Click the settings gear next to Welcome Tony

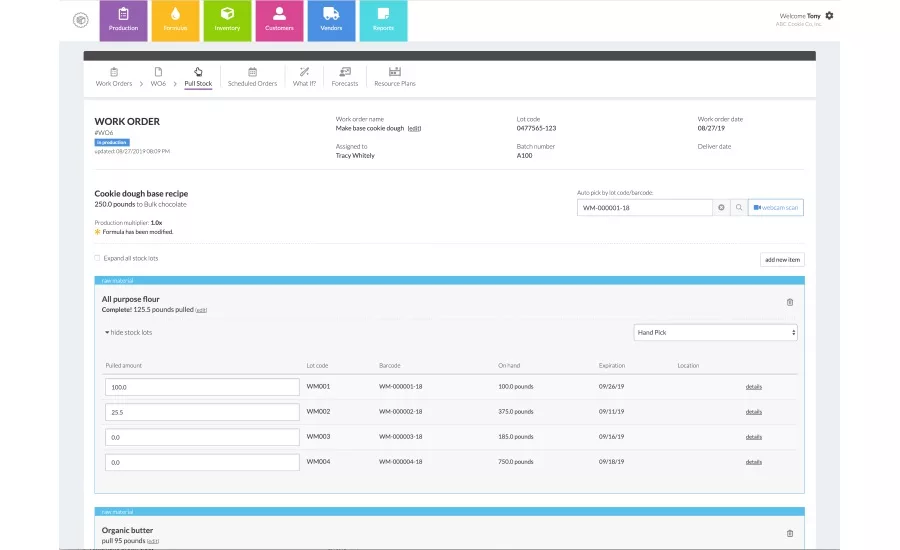(829, 16)
